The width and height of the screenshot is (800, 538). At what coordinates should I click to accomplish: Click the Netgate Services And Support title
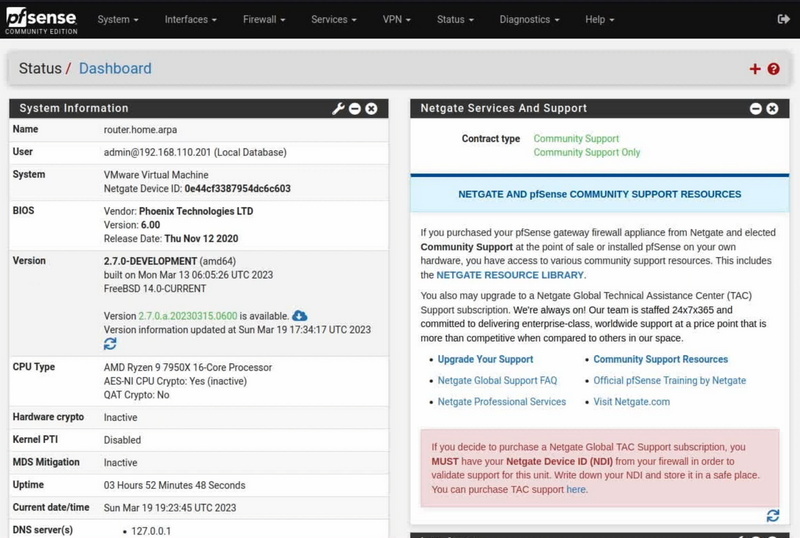(504, 108)
